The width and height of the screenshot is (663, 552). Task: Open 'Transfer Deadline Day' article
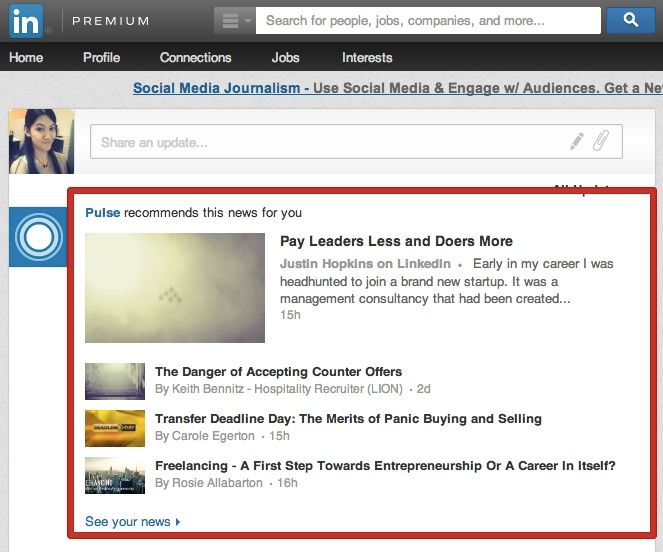[x=348, y=418]
